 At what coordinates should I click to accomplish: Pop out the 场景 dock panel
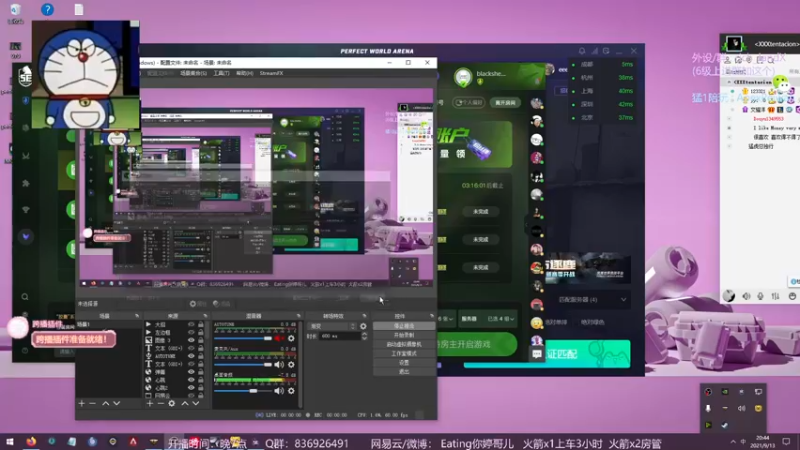137,316
